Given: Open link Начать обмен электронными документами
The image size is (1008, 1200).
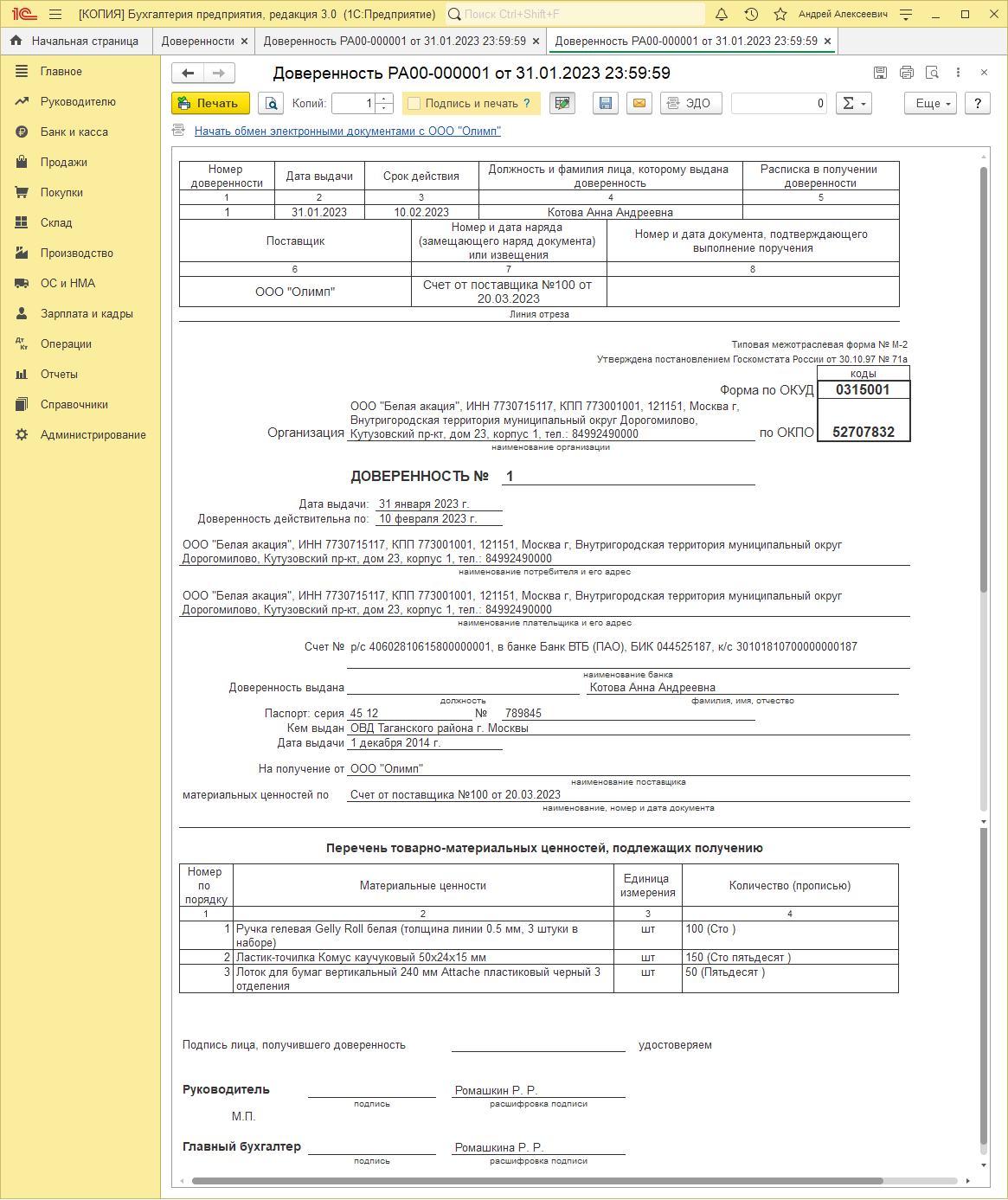Looking at the screenshot, I should pos(348,131).
